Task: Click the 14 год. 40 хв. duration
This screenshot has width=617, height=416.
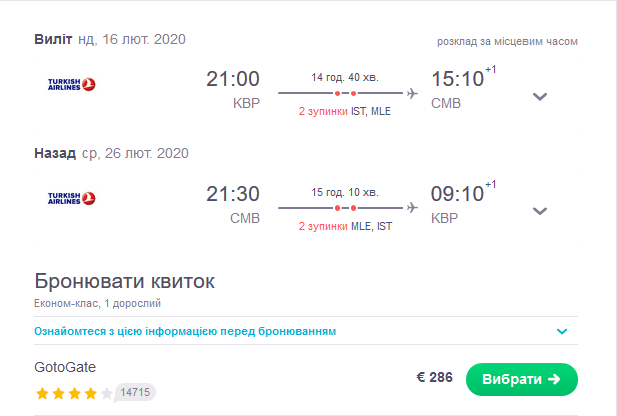Action: coord(345,78)
